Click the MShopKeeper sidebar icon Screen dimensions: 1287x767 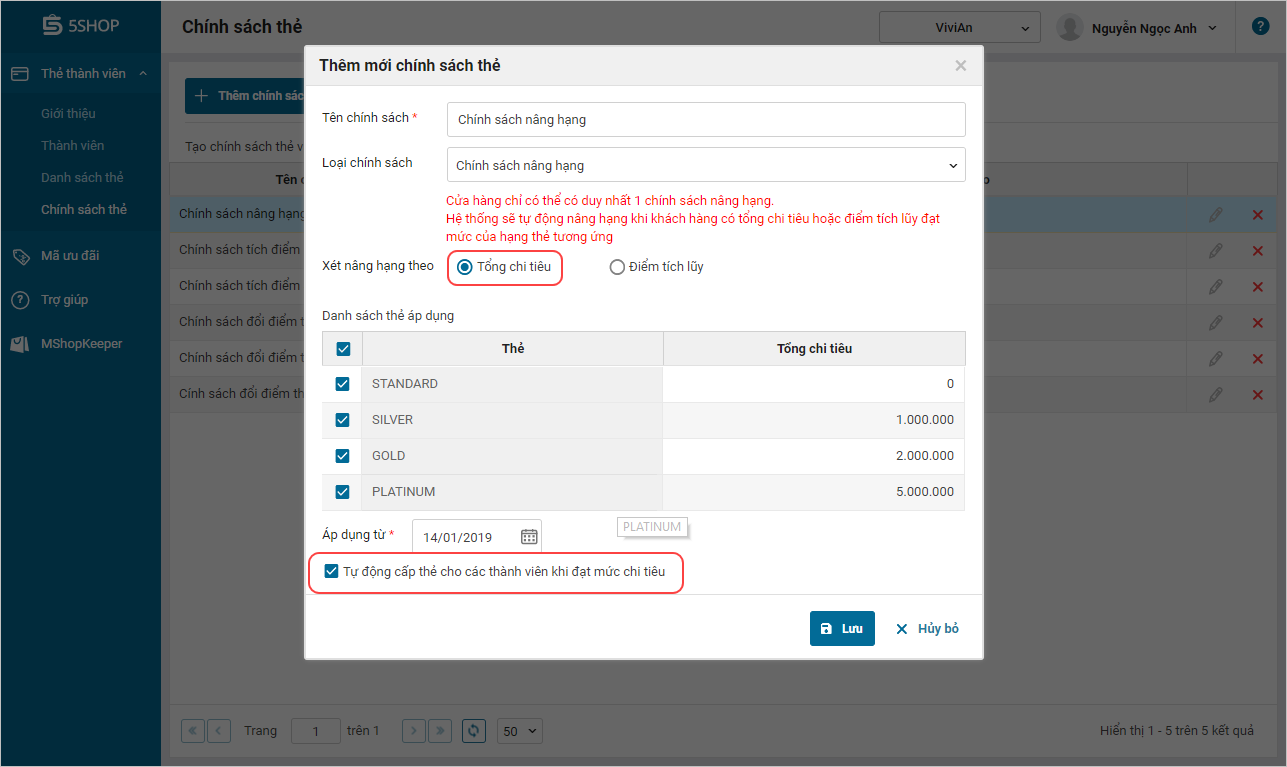21,344
